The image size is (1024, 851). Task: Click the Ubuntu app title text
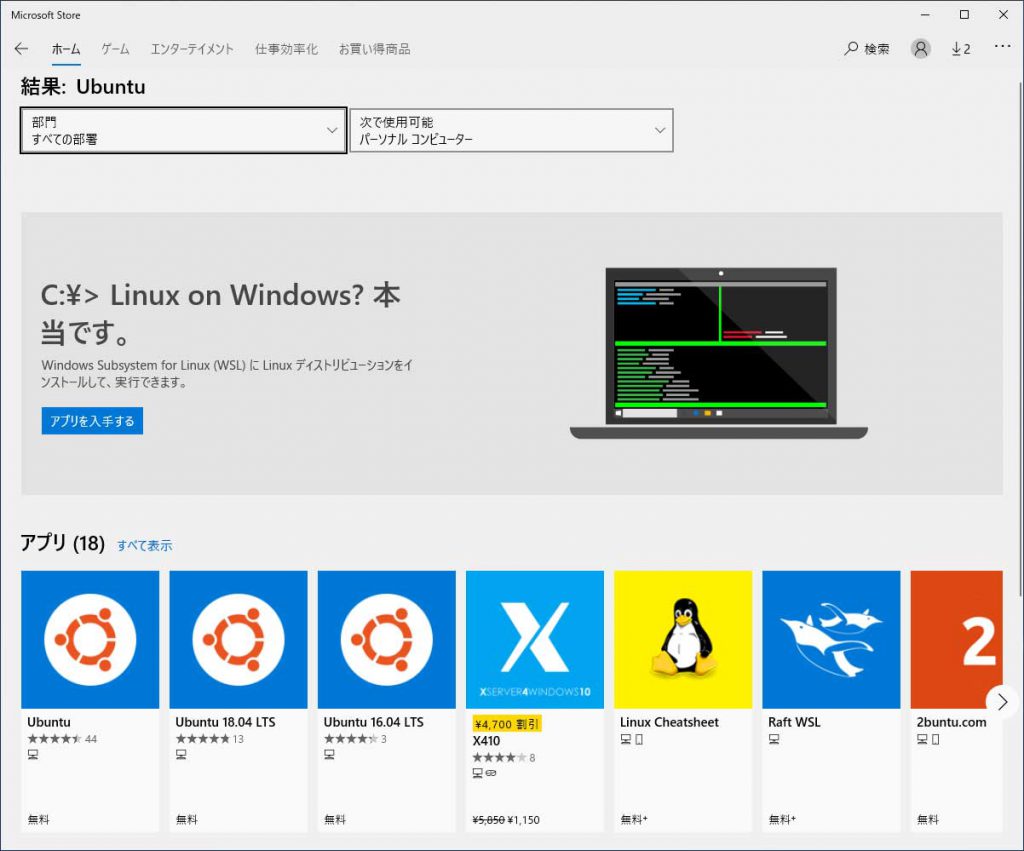click(49, 722)
